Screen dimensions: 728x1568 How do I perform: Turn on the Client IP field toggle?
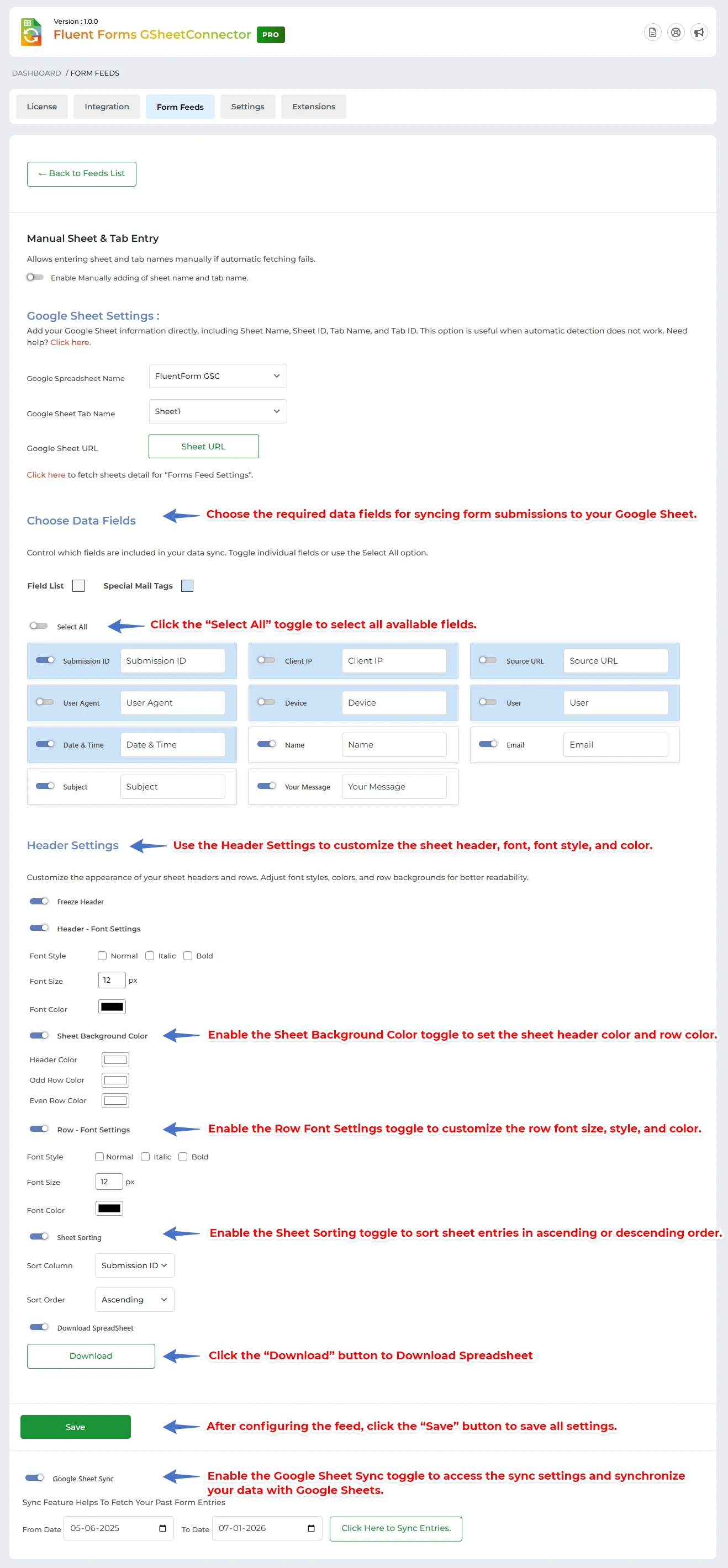coord(266,660)
